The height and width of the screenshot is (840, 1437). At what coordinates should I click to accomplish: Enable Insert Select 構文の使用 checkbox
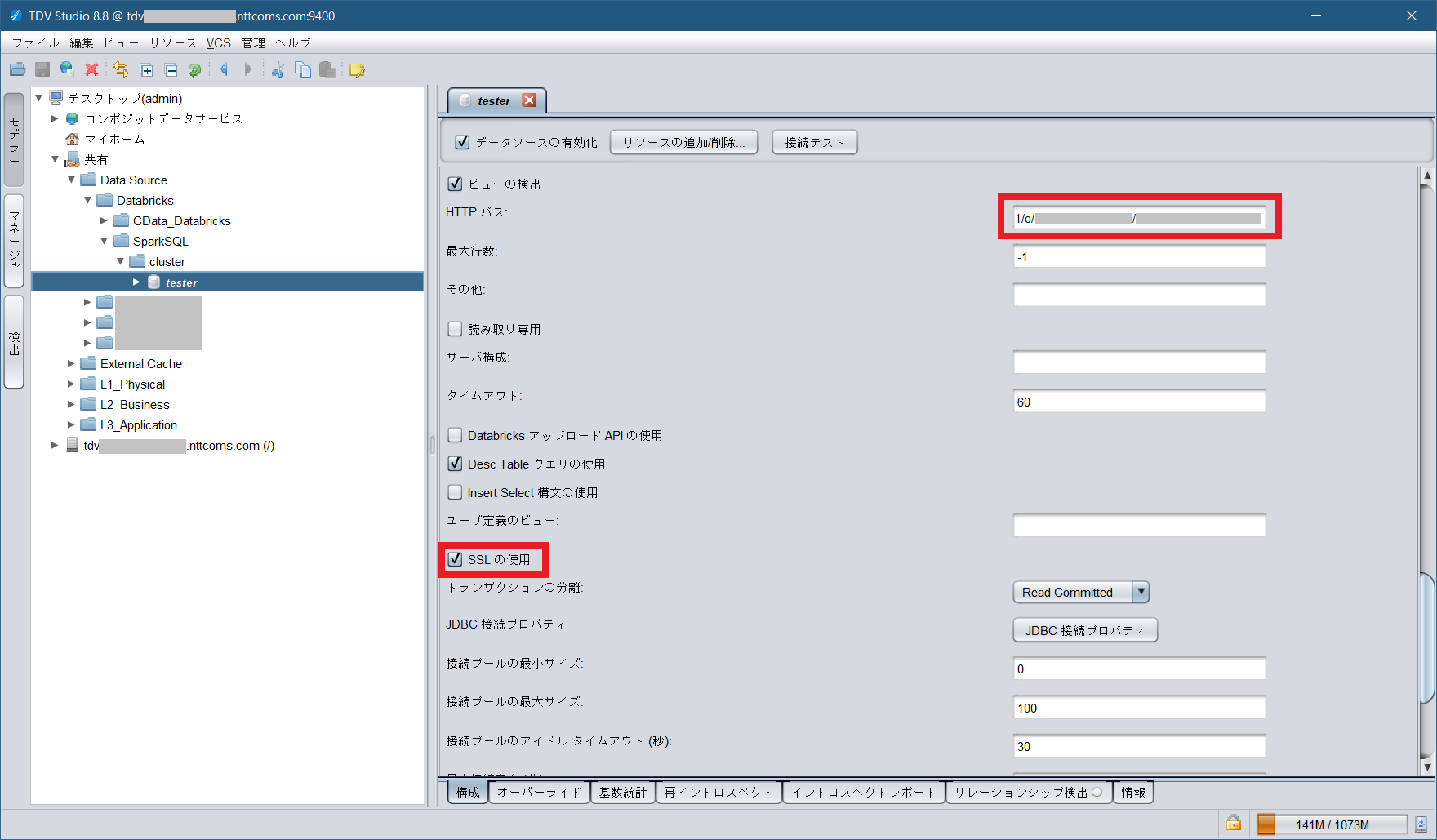click(455, 492)
